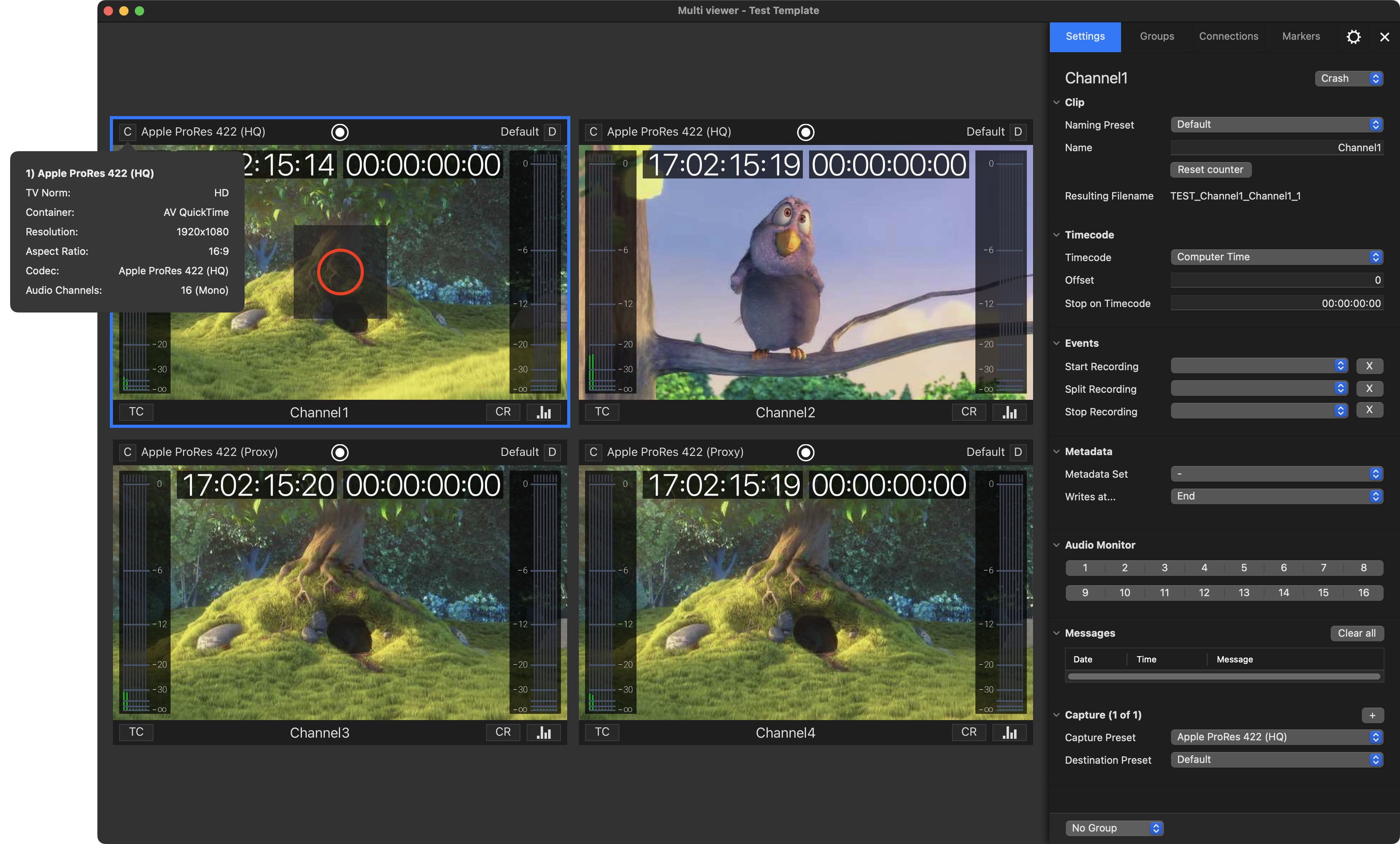Toggle TC button on Channel1
Viewport: 1400px width, 844px height.
click(136, 412)
